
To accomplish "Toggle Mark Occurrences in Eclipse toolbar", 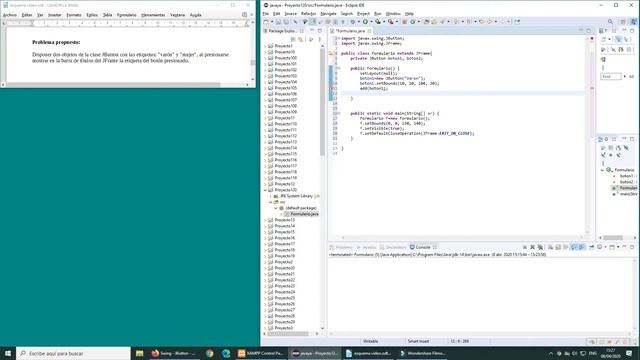I will tap(313, 22).
